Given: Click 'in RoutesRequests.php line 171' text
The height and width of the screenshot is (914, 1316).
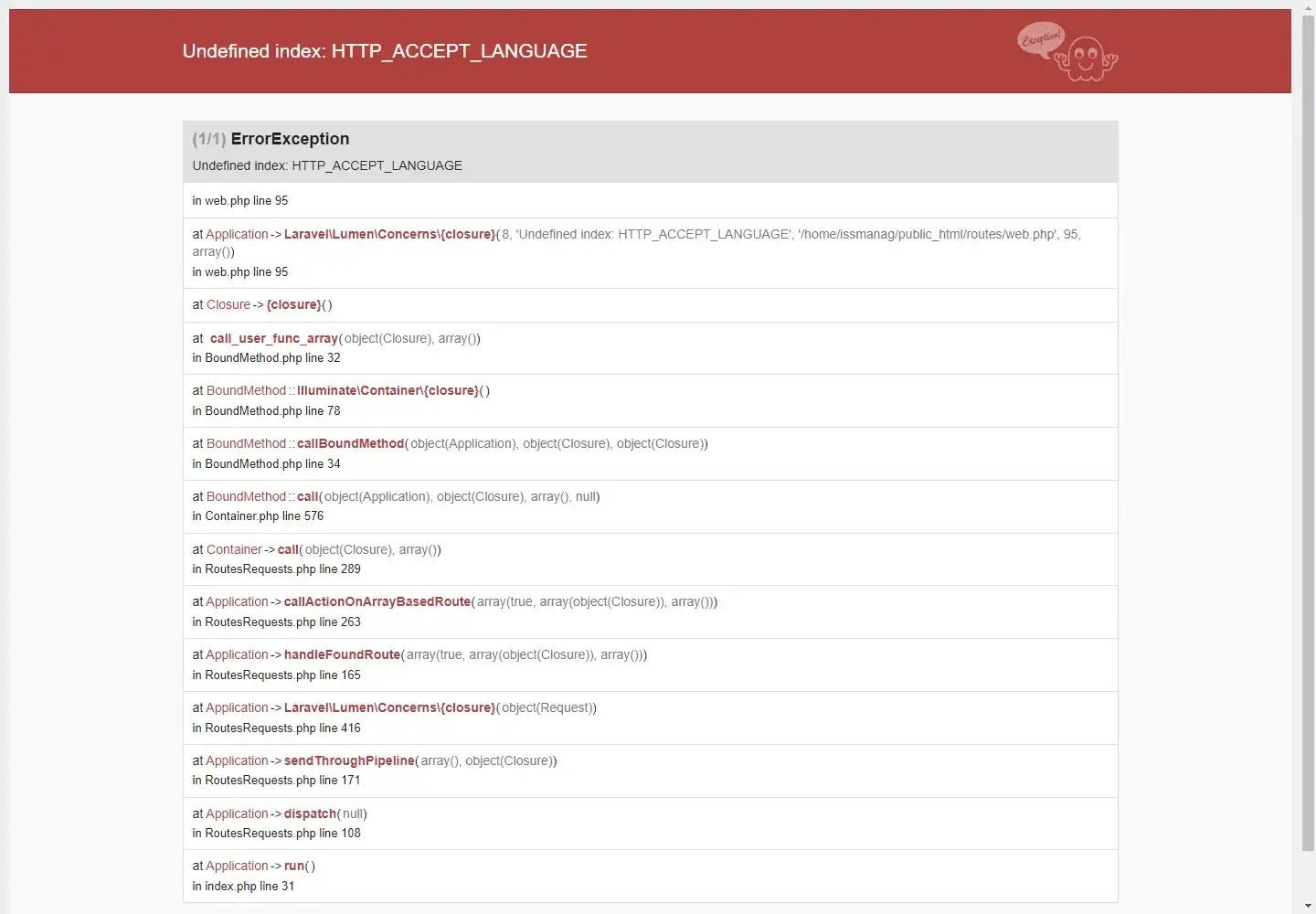Looking at the screenshot, I should pyautogui.click(x=276, y=781).
